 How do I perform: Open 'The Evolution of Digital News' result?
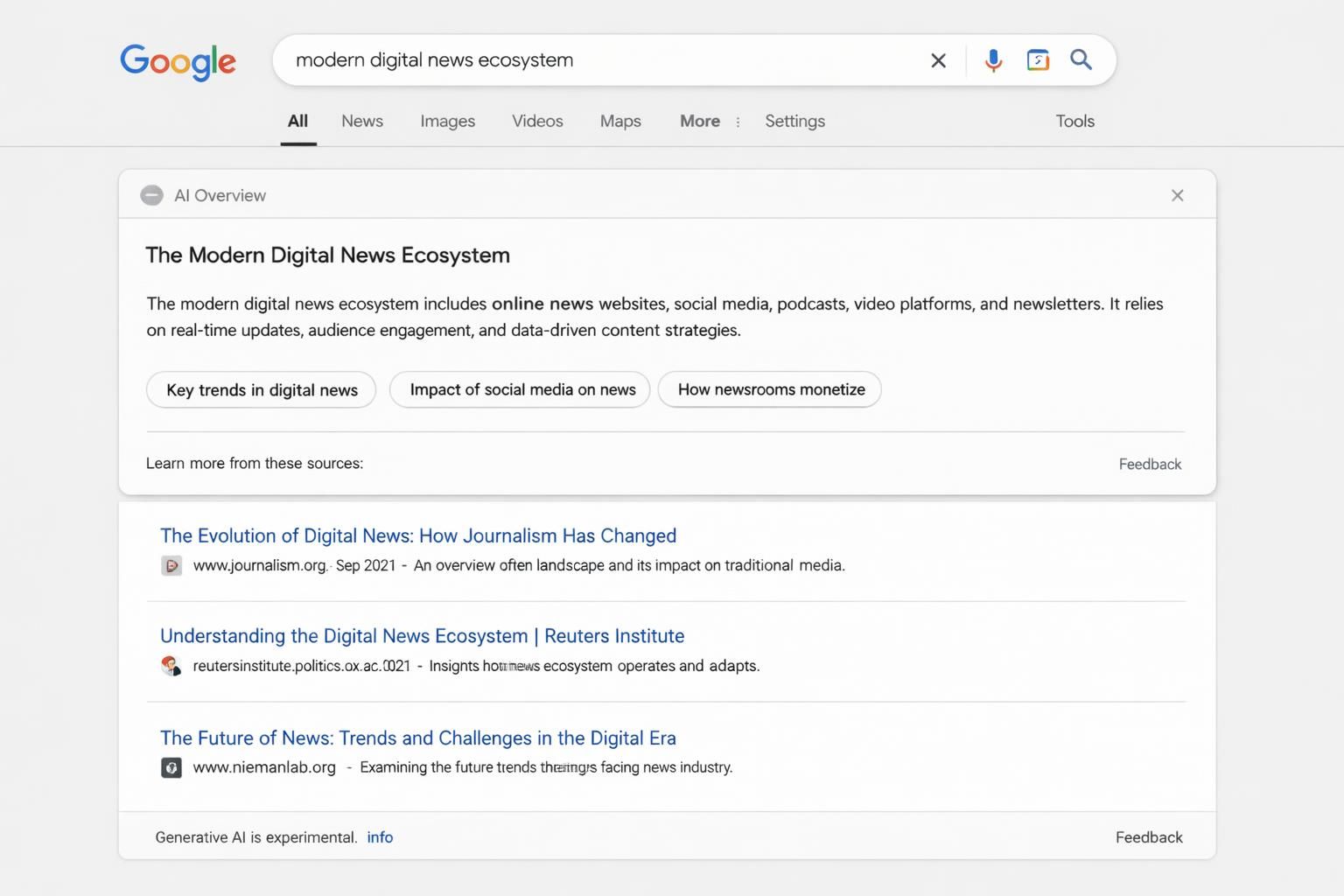[x=418, y=535]
